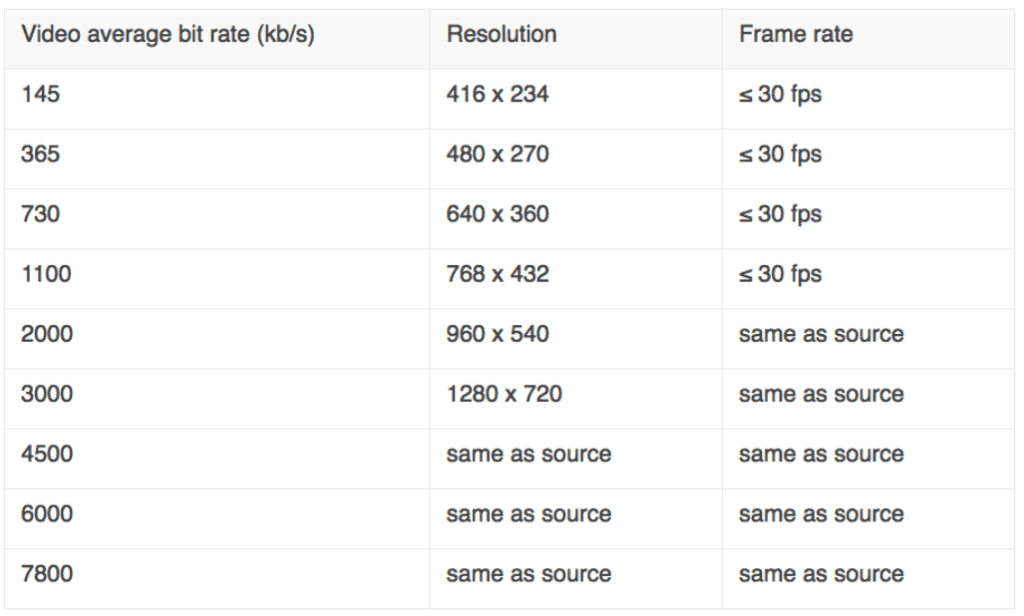
Task: Click the 768 x 432 resolution cell
Action: click(x=576, y=279)
